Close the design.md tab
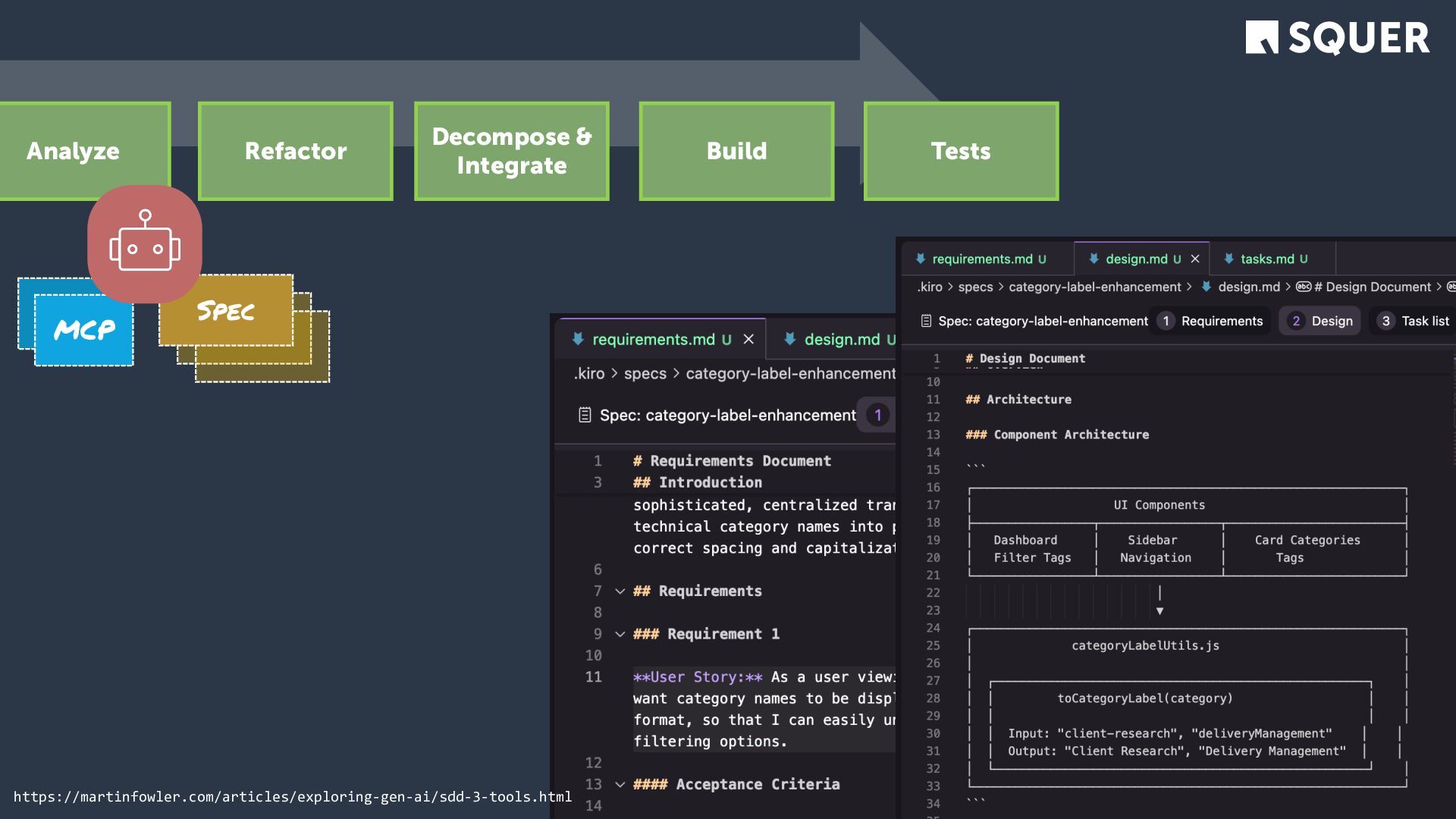Screen dimensions: 1456x819 tap(1195, 259)
